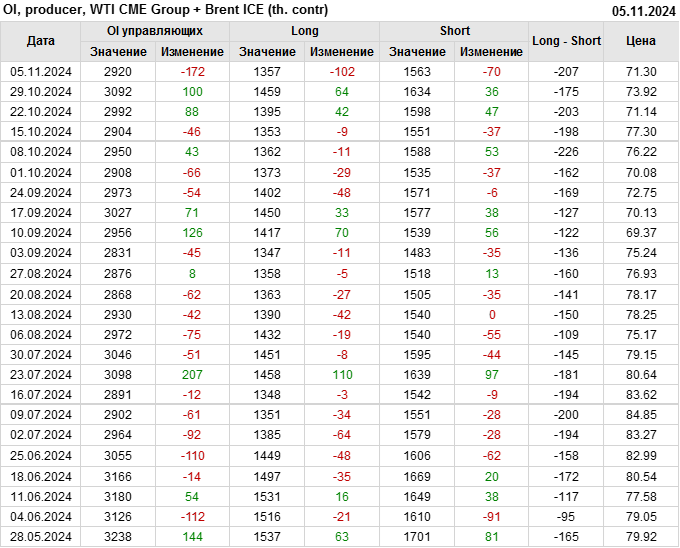Click the Long change value 110
The width and height of the screenshot is (680, 548).
342,374
